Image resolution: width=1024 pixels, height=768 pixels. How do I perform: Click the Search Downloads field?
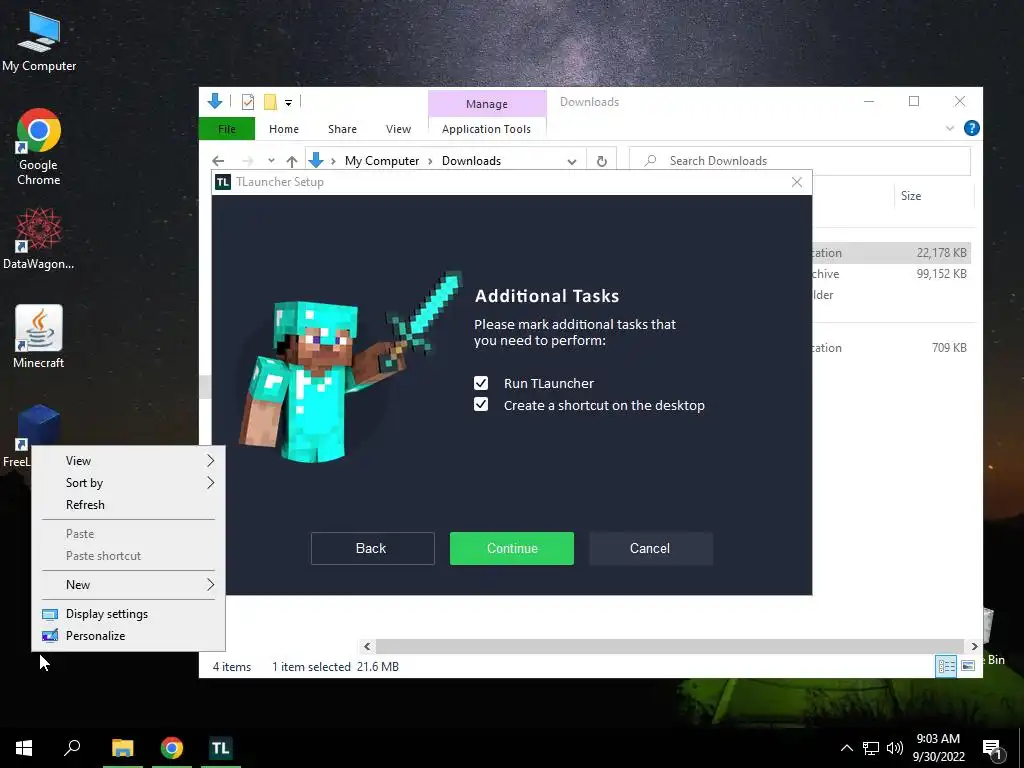800,161
